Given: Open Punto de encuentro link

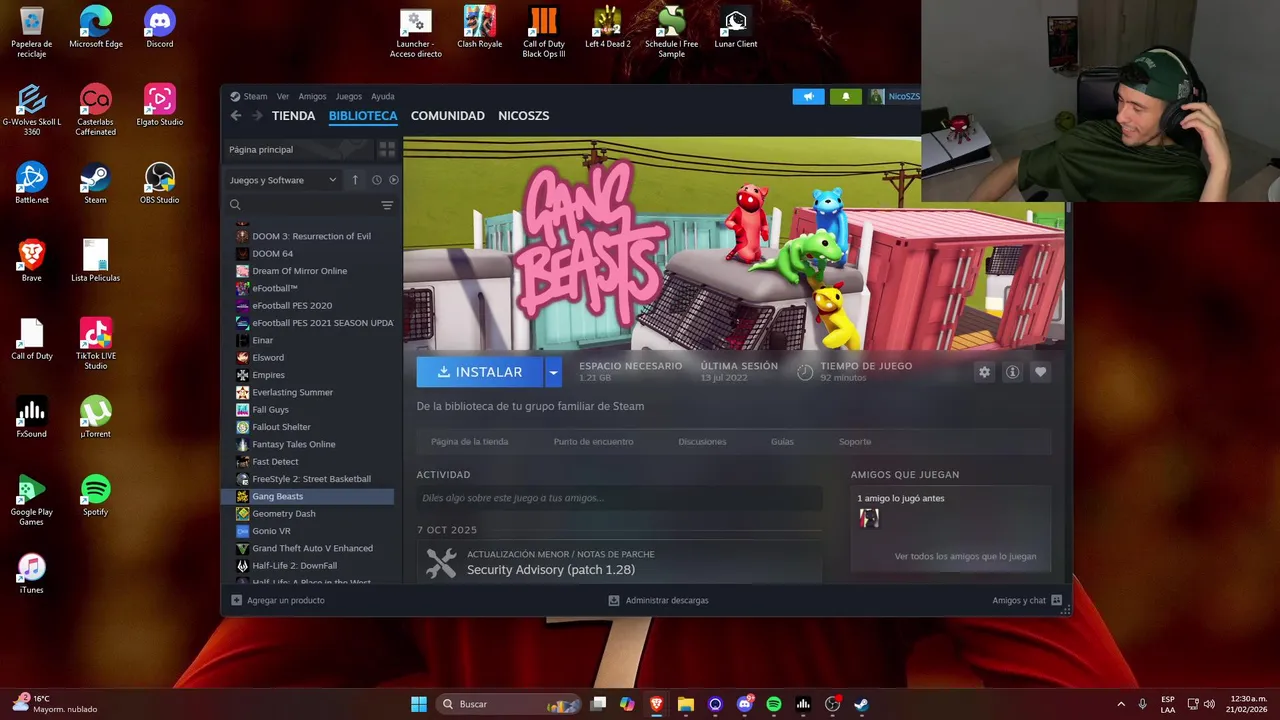Looking at the screenshot, I should [594, 441].
